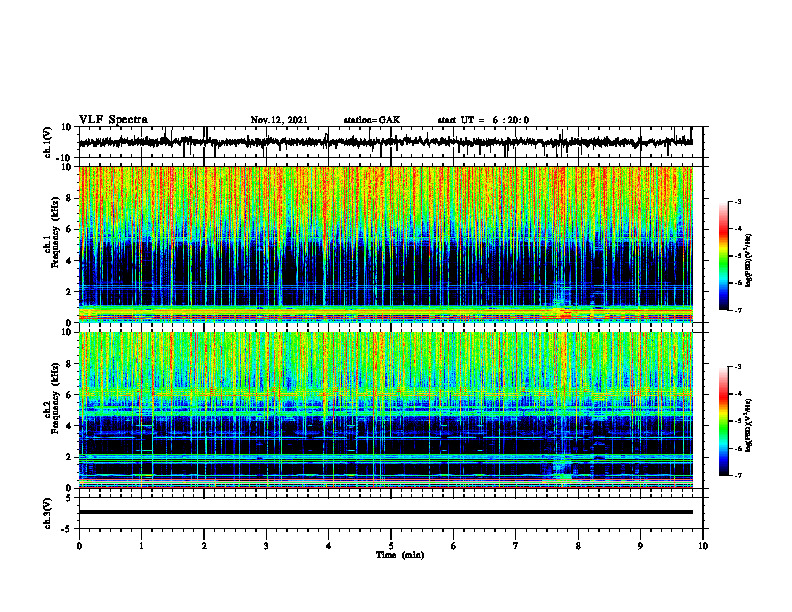Click the "-3" tick on ch.2 color bar
Image resolution: width=792 pixels, height=612 pixels.
(x=738, y=367)
